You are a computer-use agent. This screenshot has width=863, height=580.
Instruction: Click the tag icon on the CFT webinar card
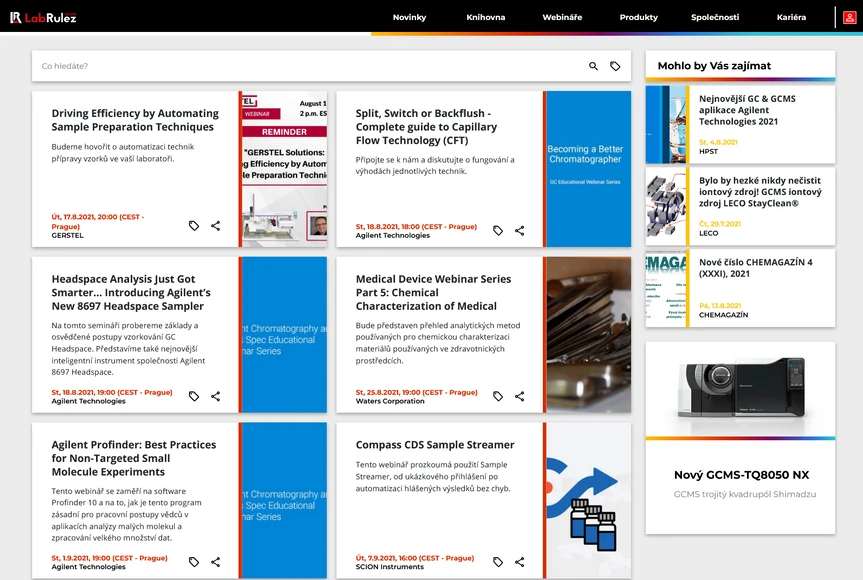497,231
